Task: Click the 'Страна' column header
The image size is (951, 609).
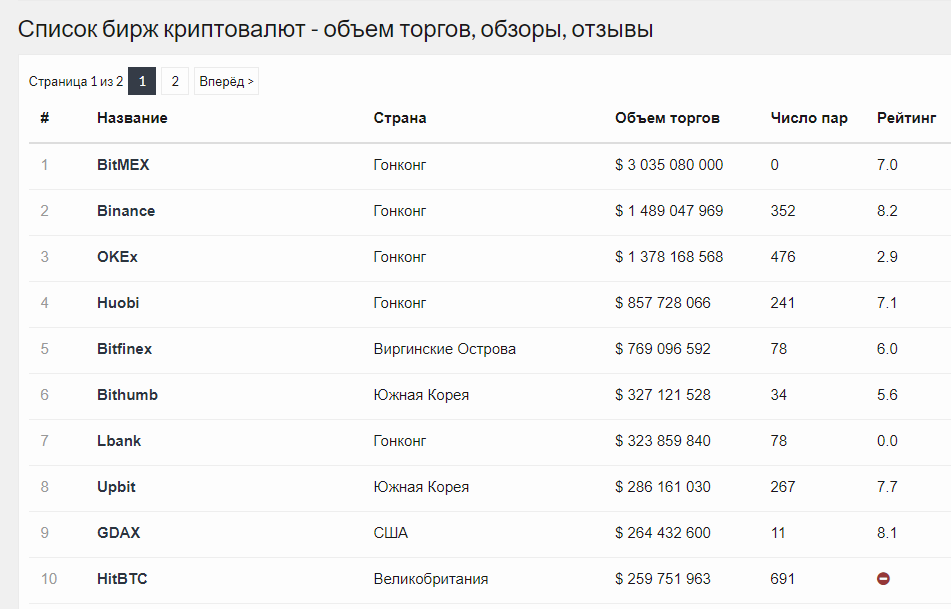Action: [x=400, y=118]
